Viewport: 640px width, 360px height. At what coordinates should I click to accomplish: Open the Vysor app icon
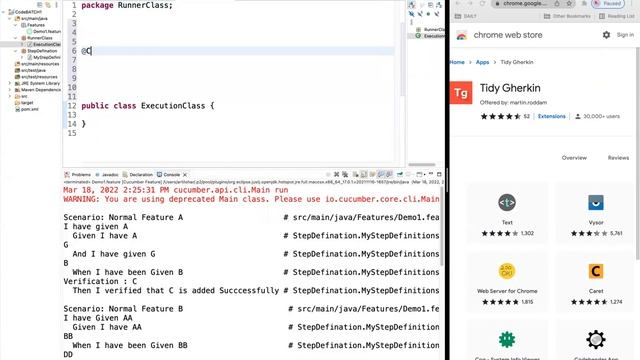pos(596,202)
